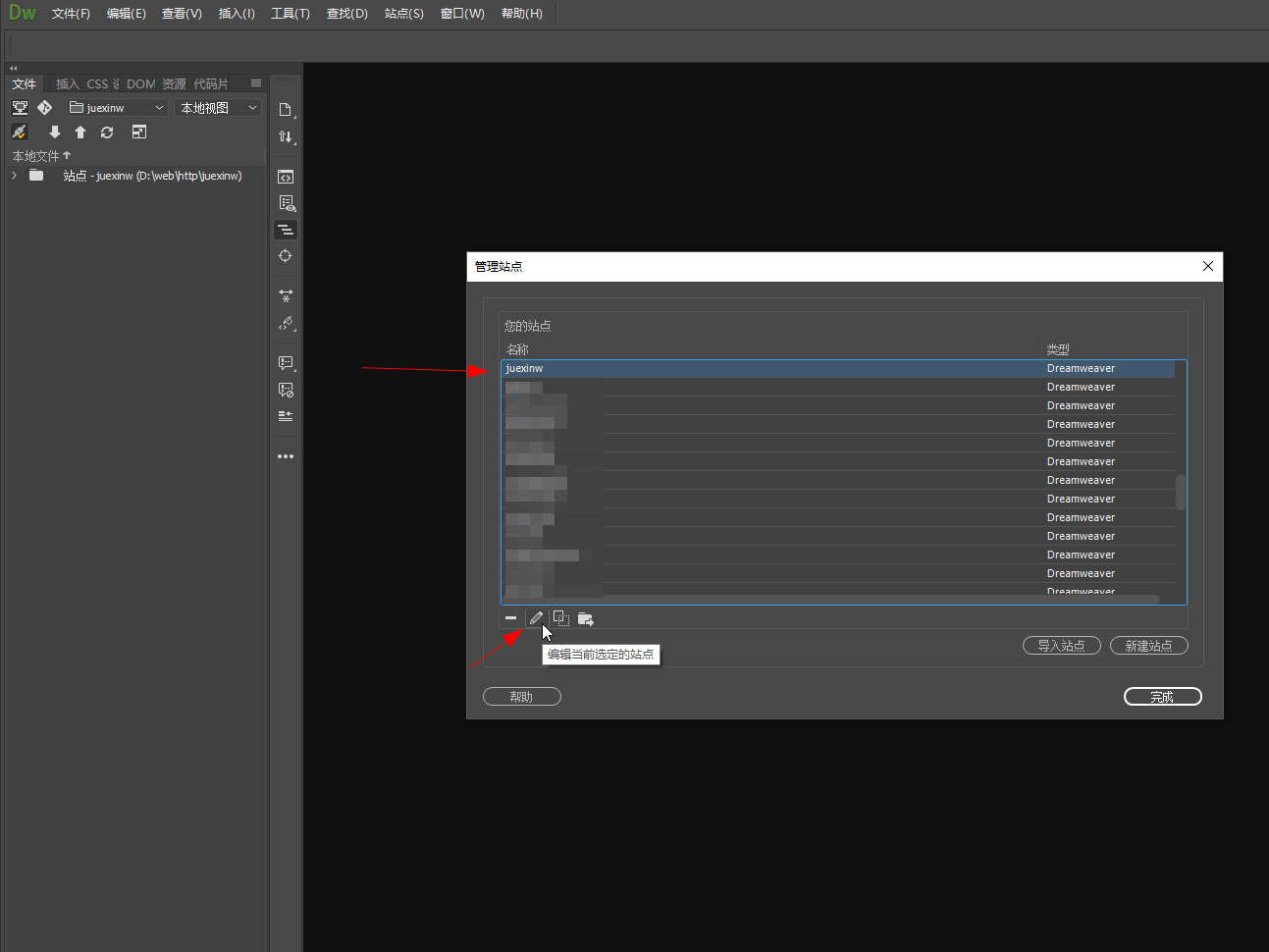Close the 管理站点 dialog
1269x952 pixels.
coord(1208,266)
